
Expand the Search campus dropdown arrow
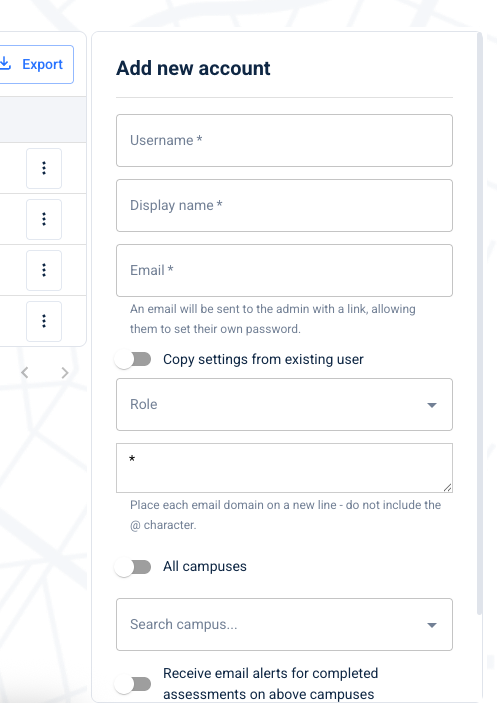point(432,625)
